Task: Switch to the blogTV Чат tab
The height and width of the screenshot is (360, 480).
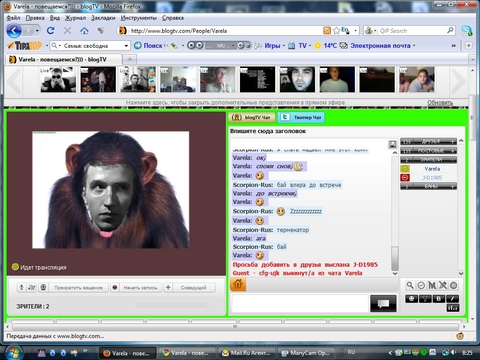Action: pos(252,117)
